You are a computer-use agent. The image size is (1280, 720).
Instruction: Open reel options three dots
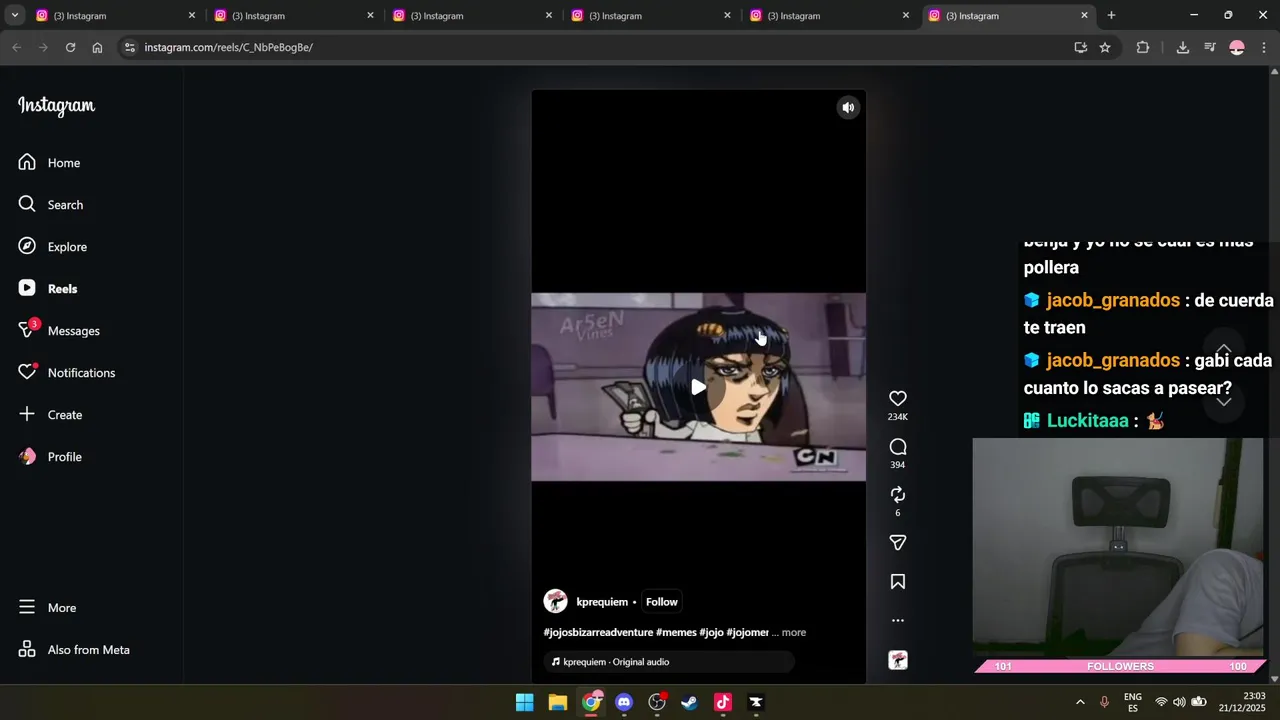coord(898,621)
